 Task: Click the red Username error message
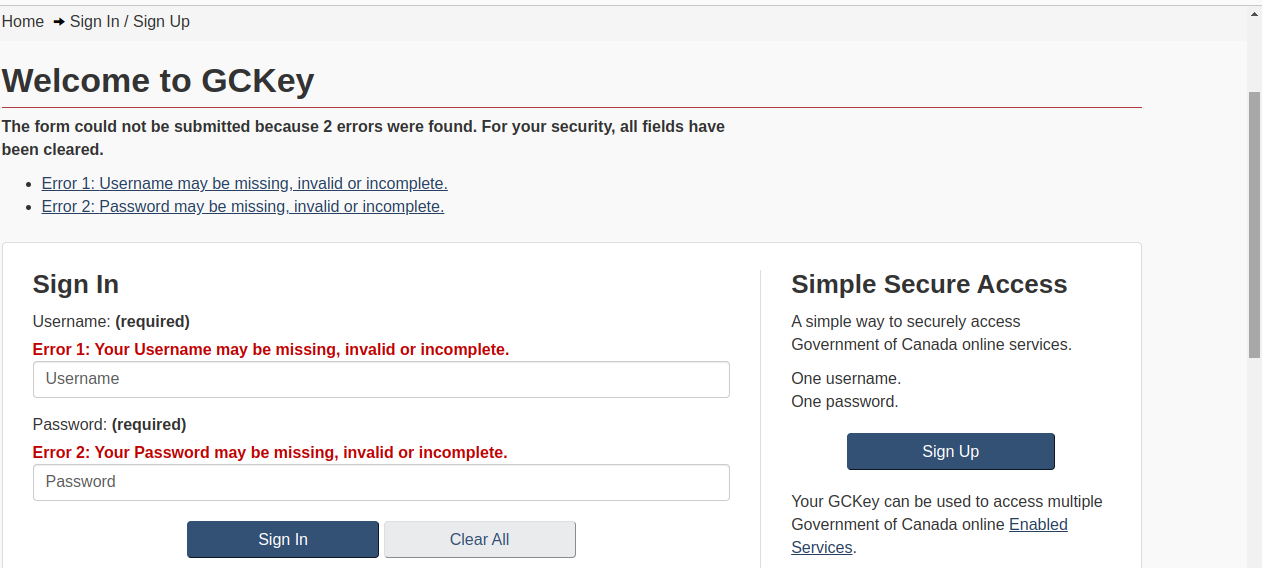pyautogui.click(x=271, y=349)
